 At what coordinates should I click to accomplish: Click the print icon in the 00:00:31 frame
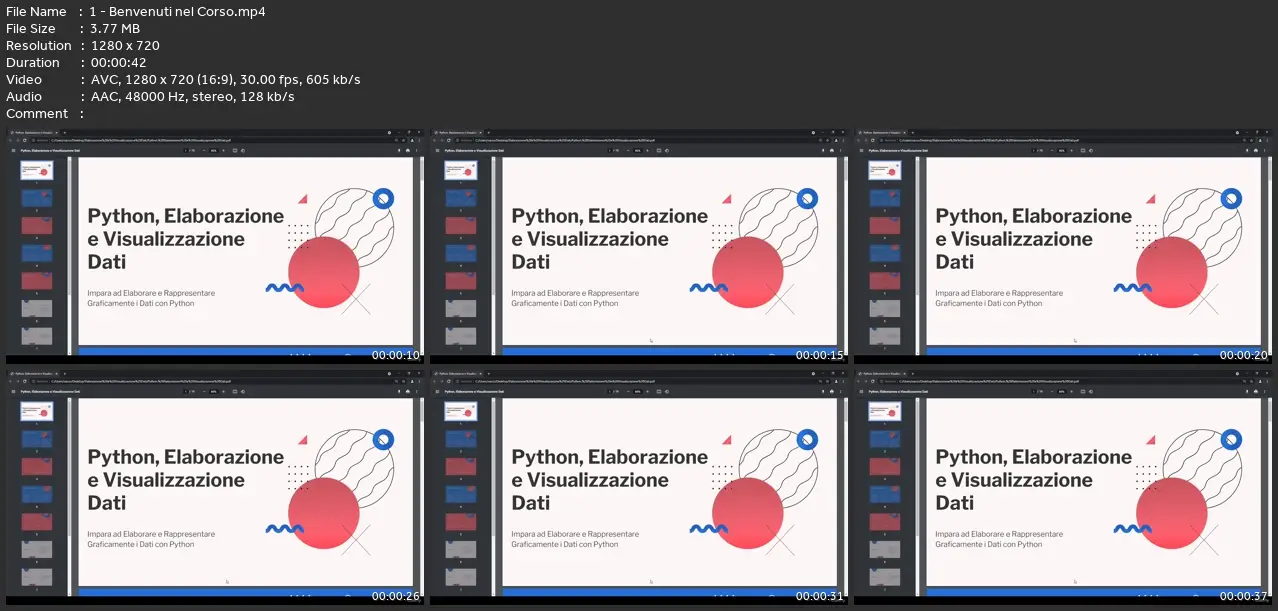tap(832, 392)
